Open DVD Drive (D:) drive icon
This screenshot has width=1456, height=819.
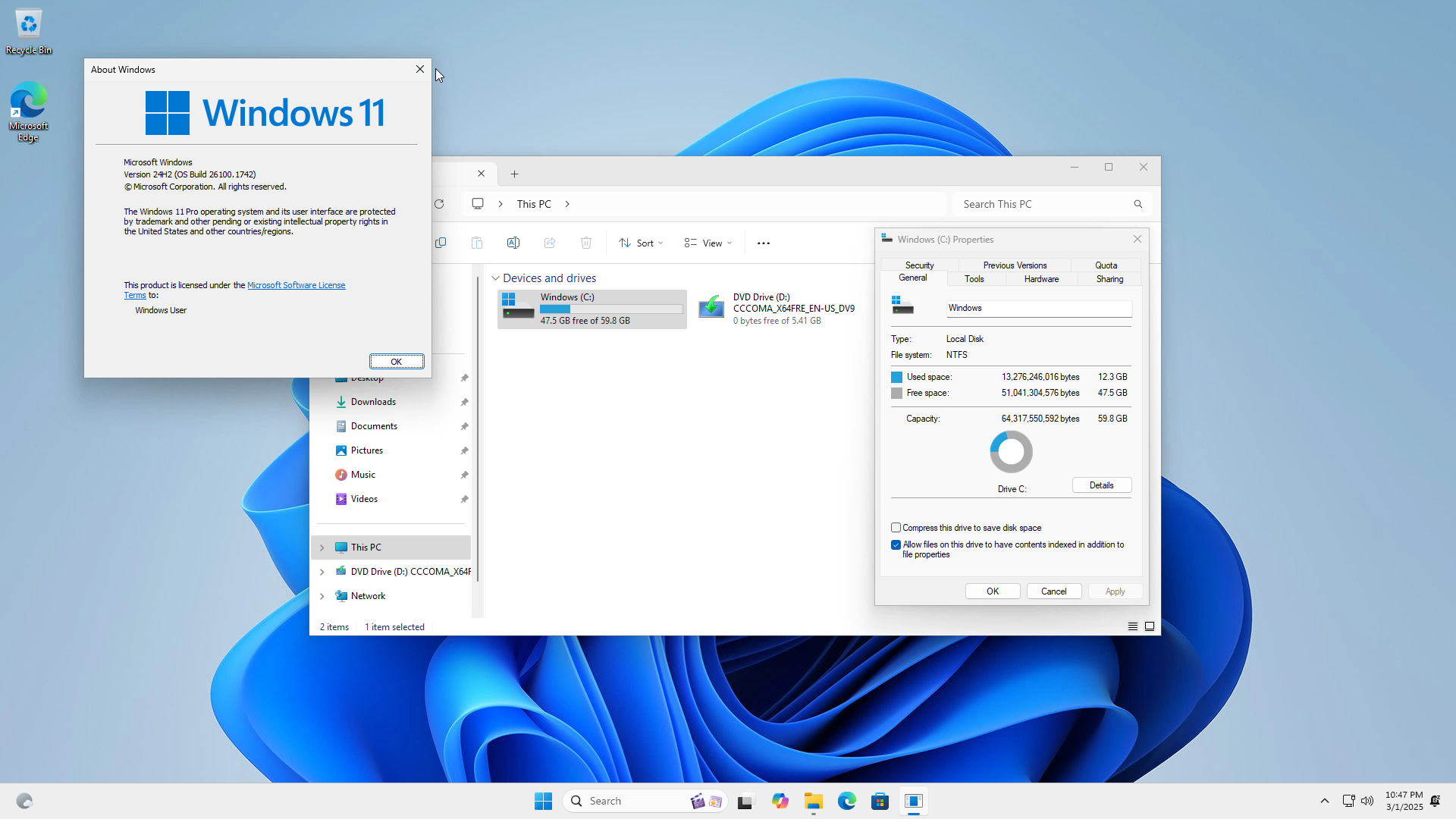pyautogui.click(x=711, y=307)
